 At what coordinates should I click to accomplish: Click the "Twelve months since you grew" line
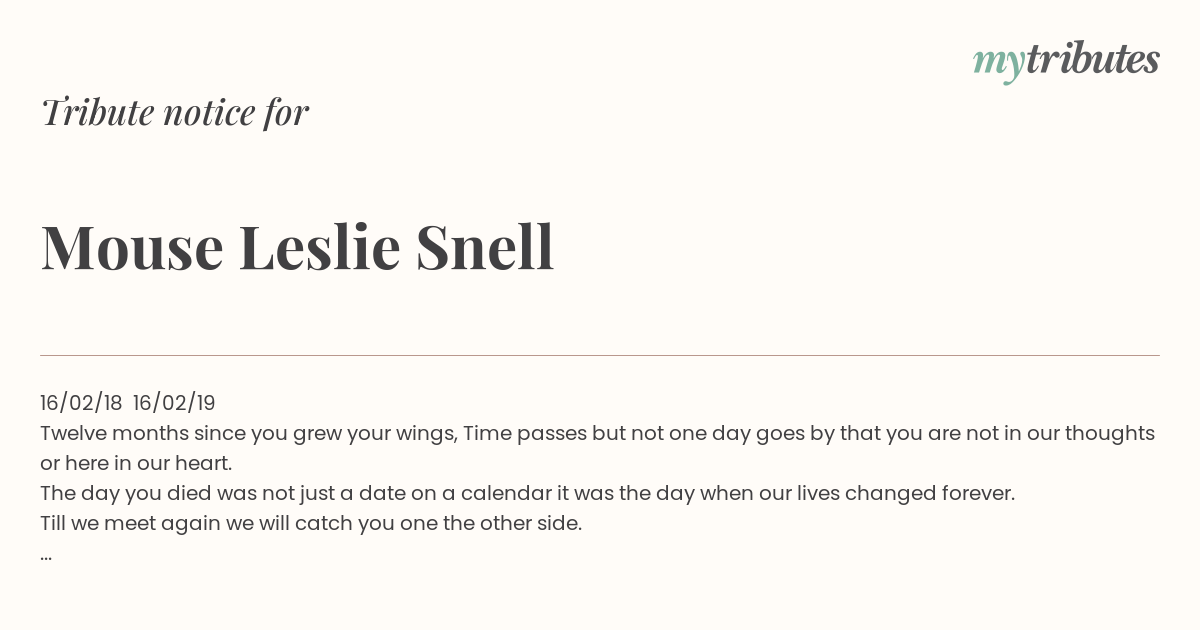click(598, 433)
